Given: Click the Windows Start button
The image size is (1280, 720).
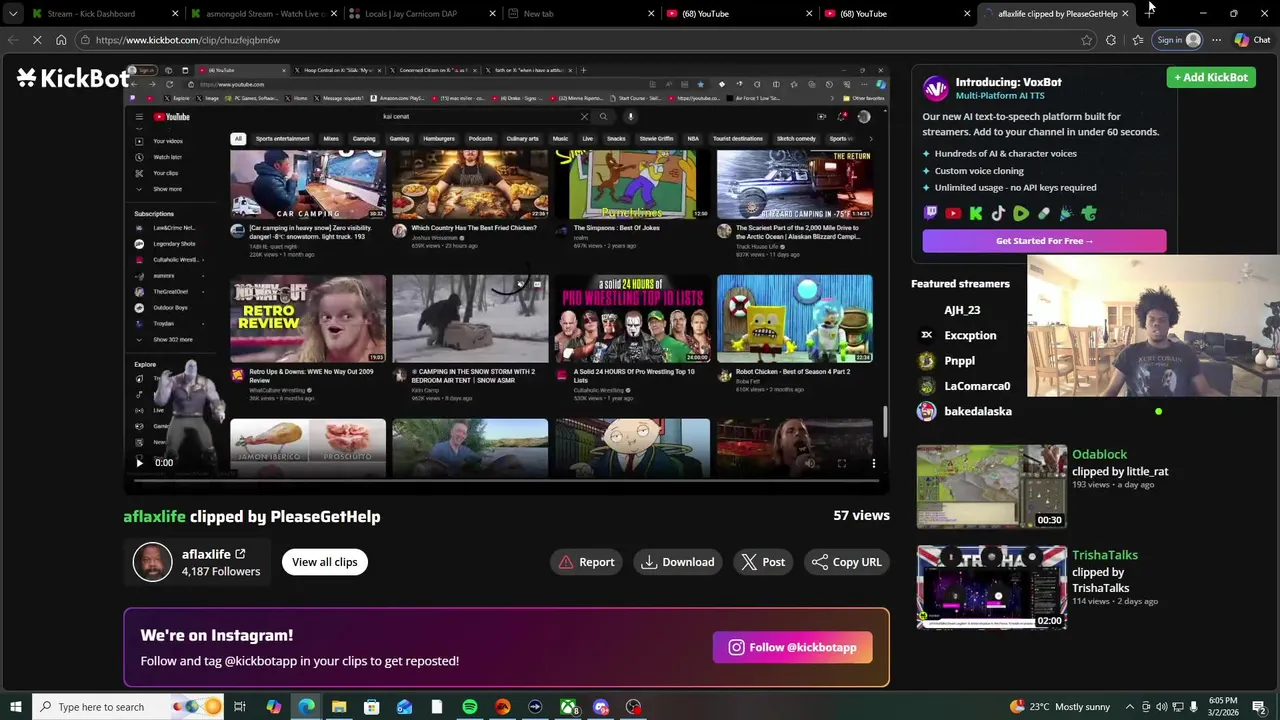Looking at the screenshot, I should click(x=15, y=707).
